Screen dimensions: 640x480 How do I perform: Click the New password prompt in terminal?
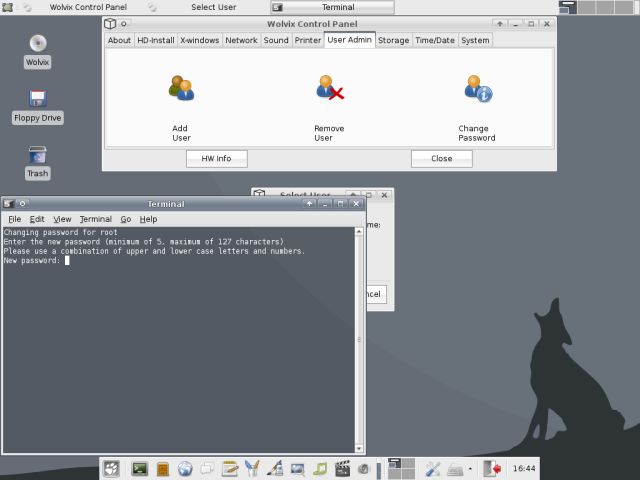click(x=31, y=260)
